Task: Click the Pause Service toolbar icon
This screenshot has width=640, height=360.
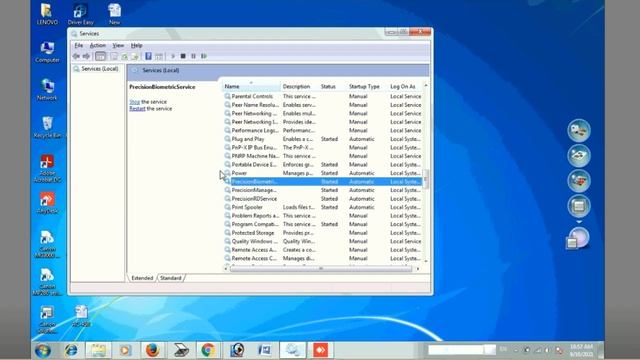Action: [x=193, y=56]
